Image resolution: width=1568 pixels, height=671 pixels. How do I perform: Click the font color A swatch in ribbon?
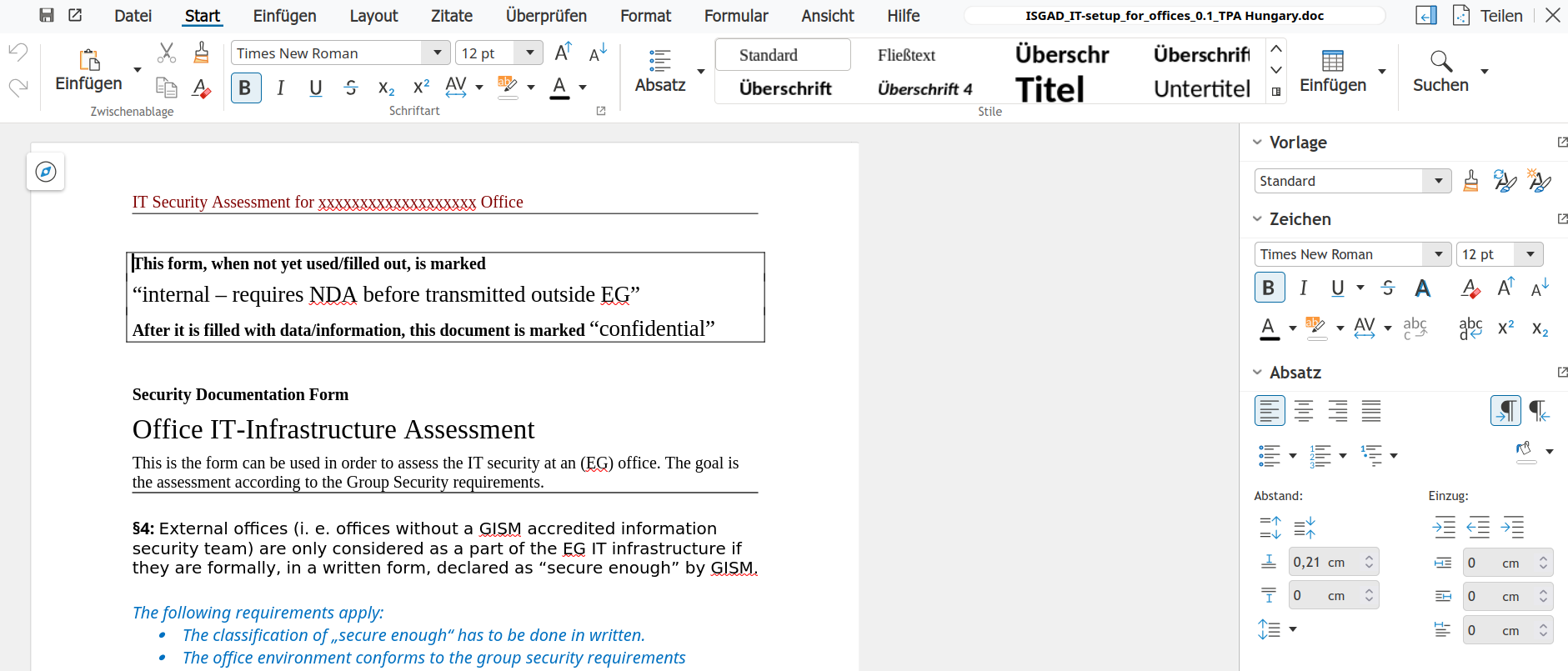(x=559, y=88)
